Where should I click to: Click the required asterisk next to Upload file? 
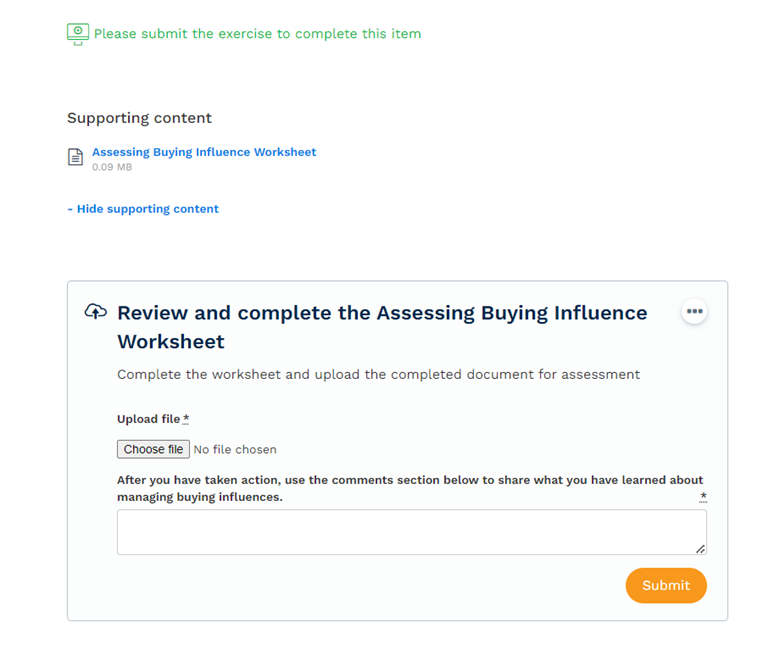(186, 419)
